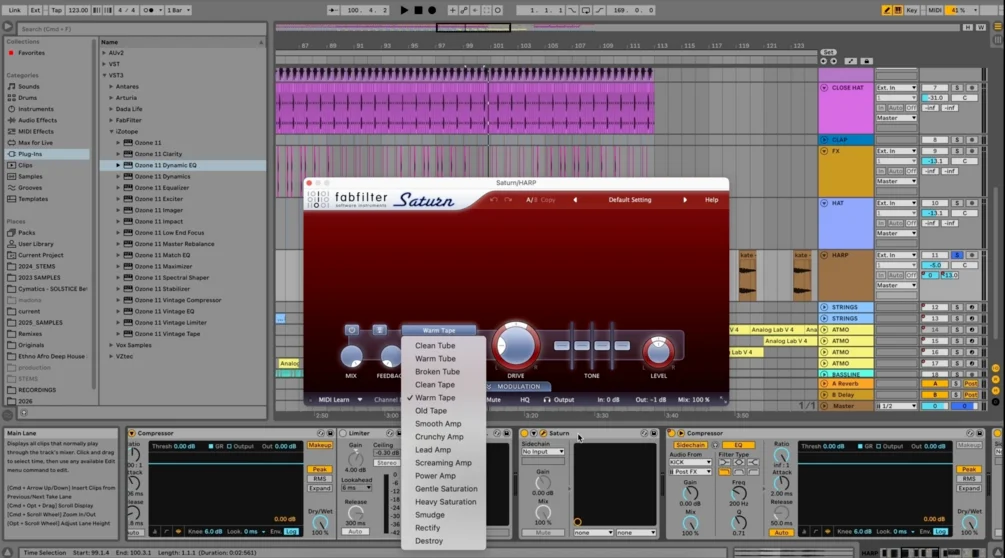Open MIDI Effects category in browser
The image size is (1005, 558).
tap(35, 131)
